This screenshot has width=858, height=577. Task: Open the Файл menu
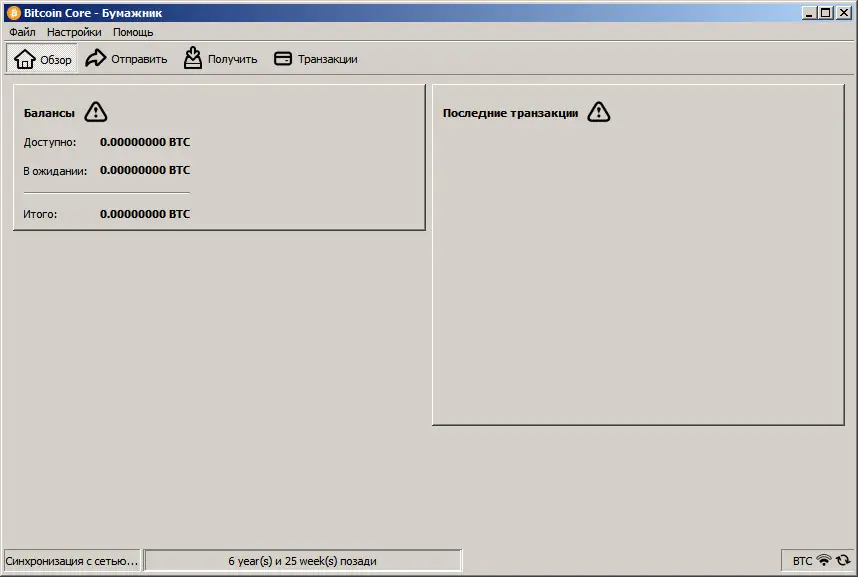pos(22,32)
